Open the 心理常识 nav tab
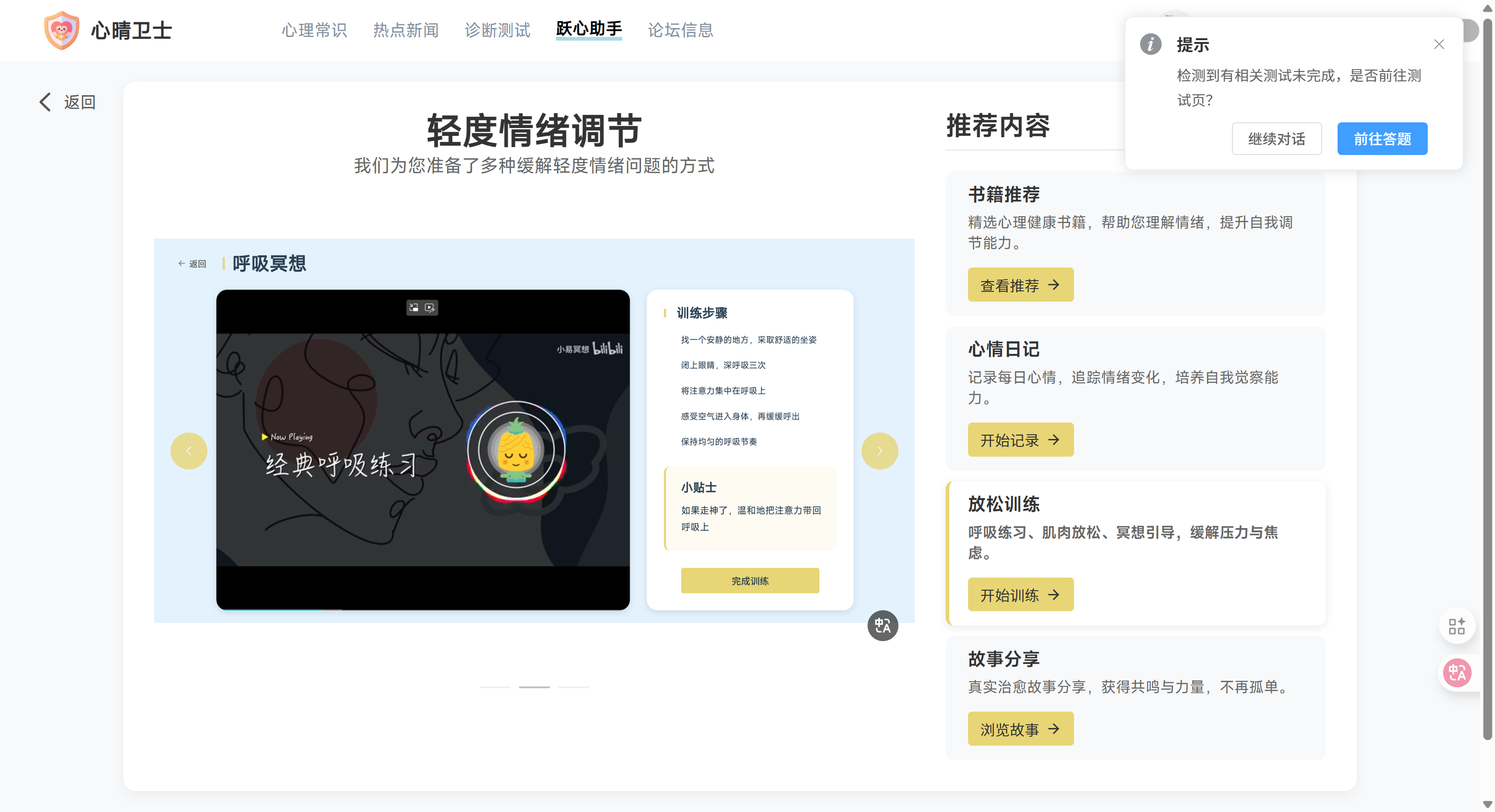 314,30
